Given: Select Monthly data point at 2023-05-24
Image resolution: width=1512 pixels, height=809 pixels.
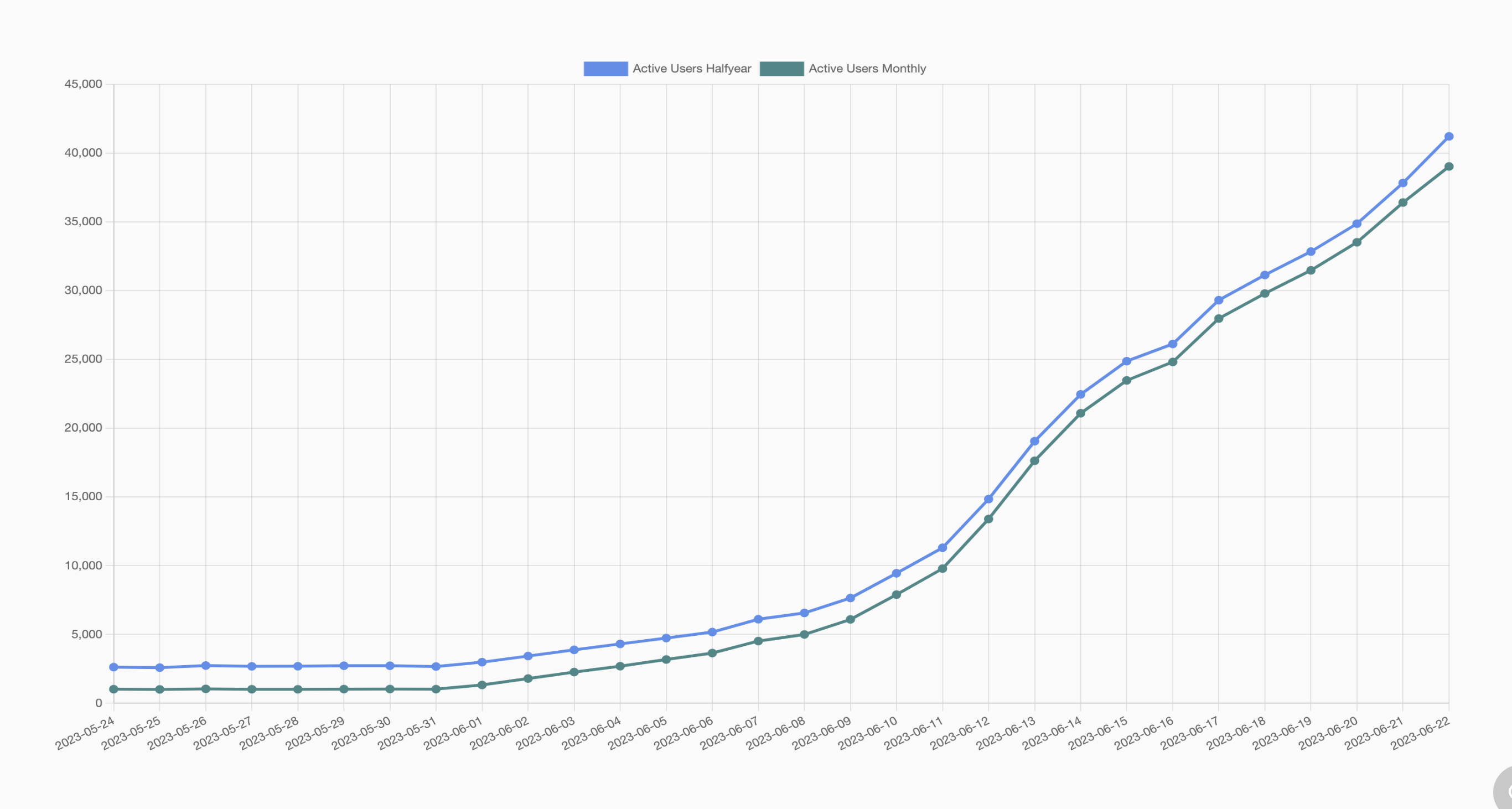Looking at the screenshot, I should [114, 689].
